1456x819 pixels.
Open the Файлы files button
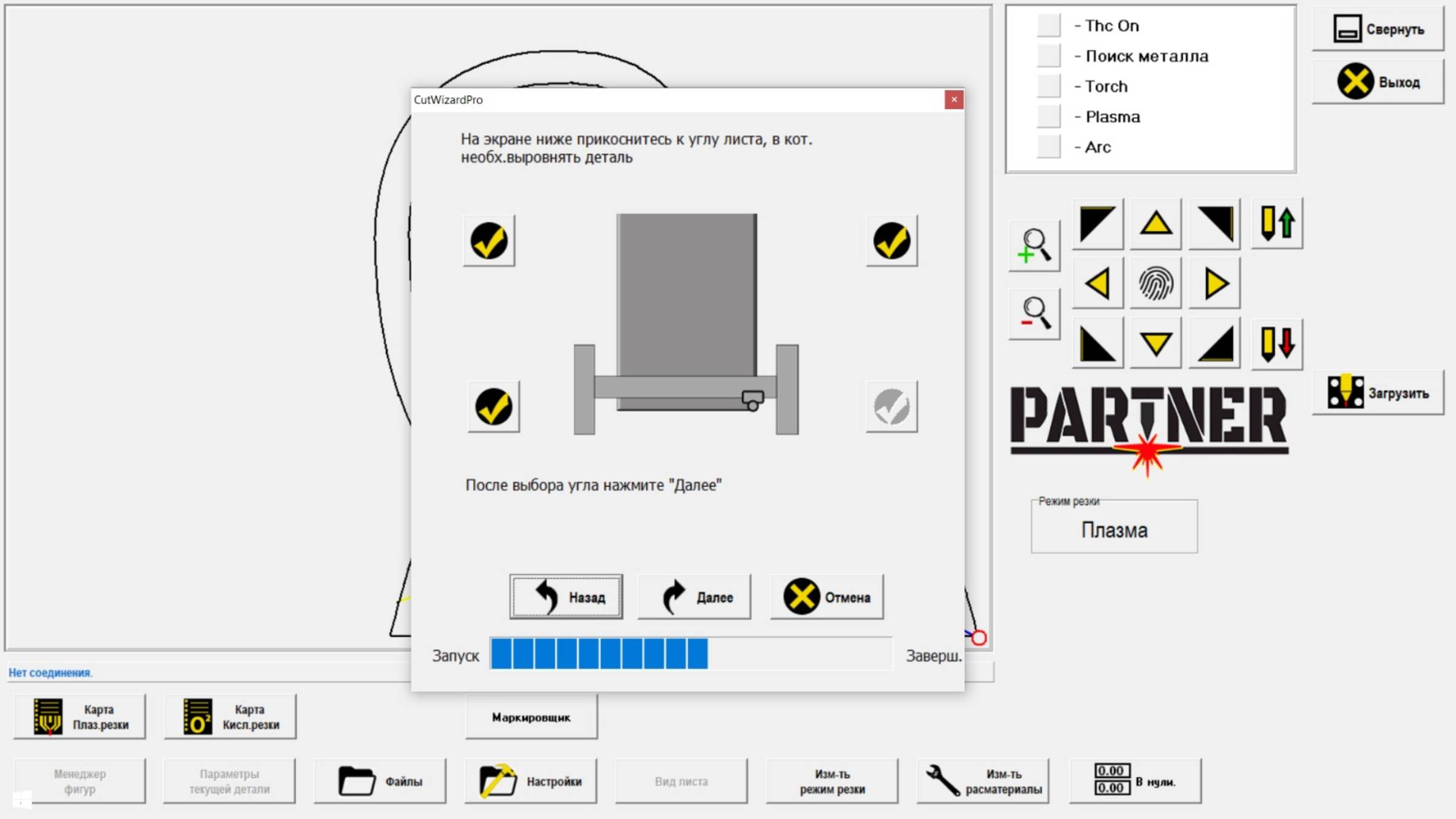tap(380, 781)
